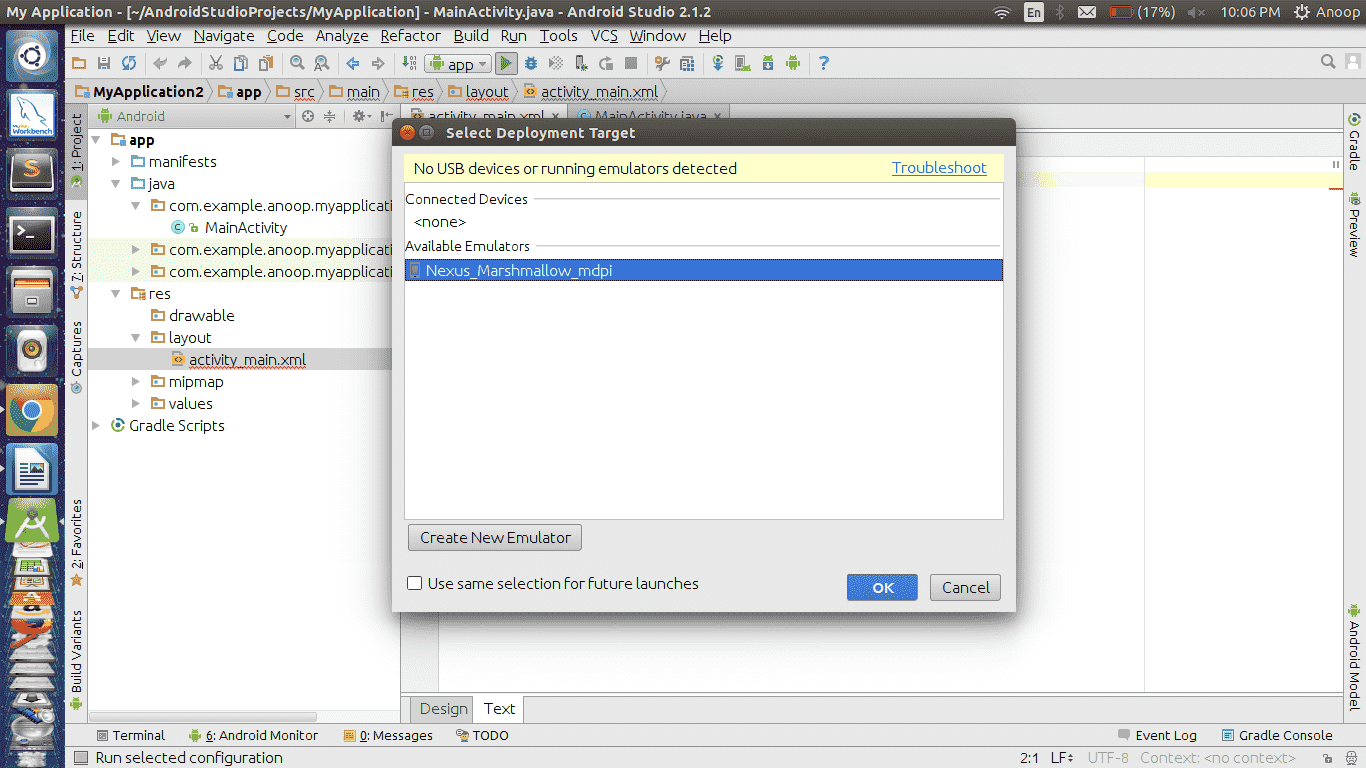Select MainActivity in project tree
Viewport: 1366px width, 768px height.
coord(246,228)
